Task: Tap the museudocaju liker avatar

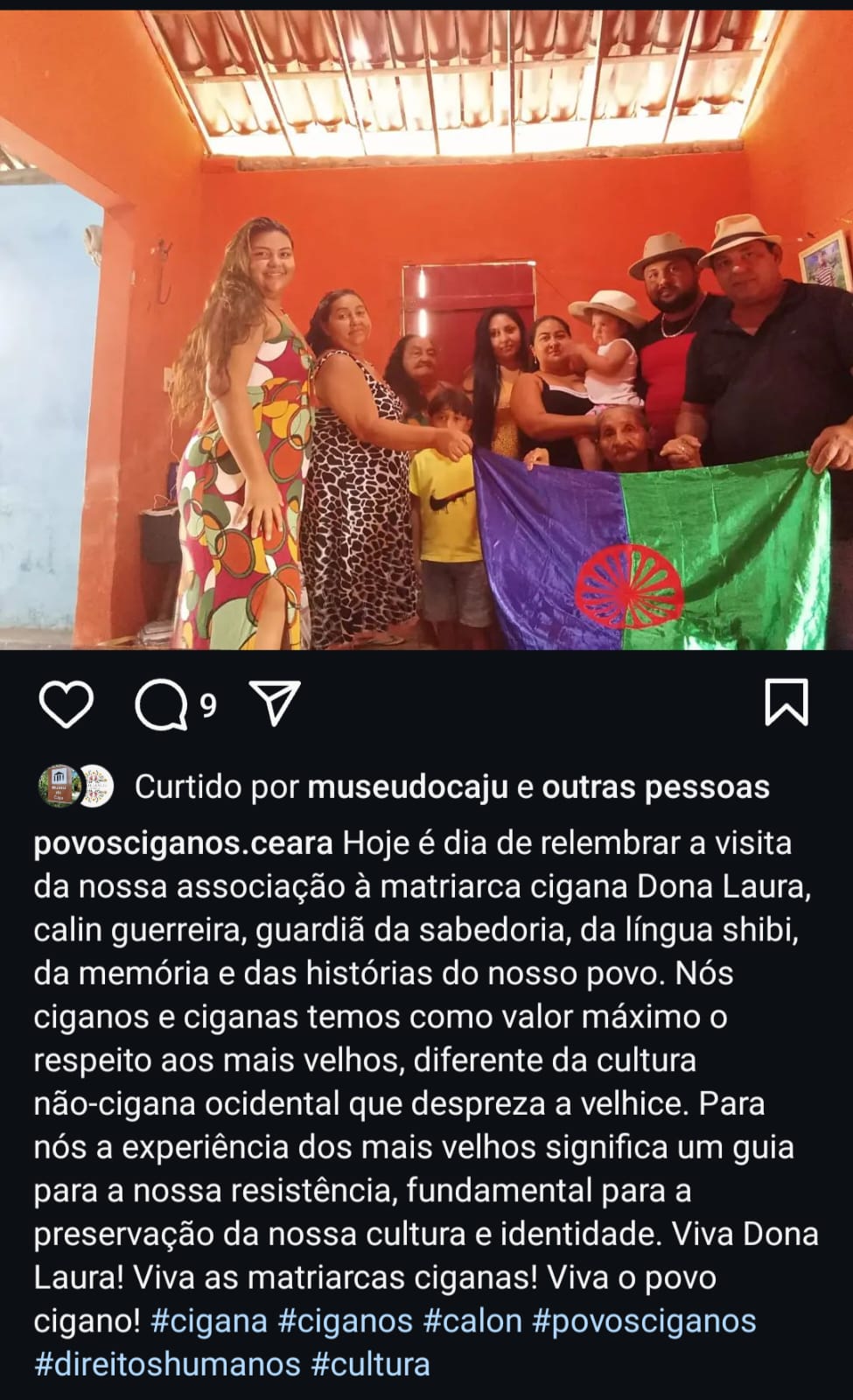Action: (59, 787)
